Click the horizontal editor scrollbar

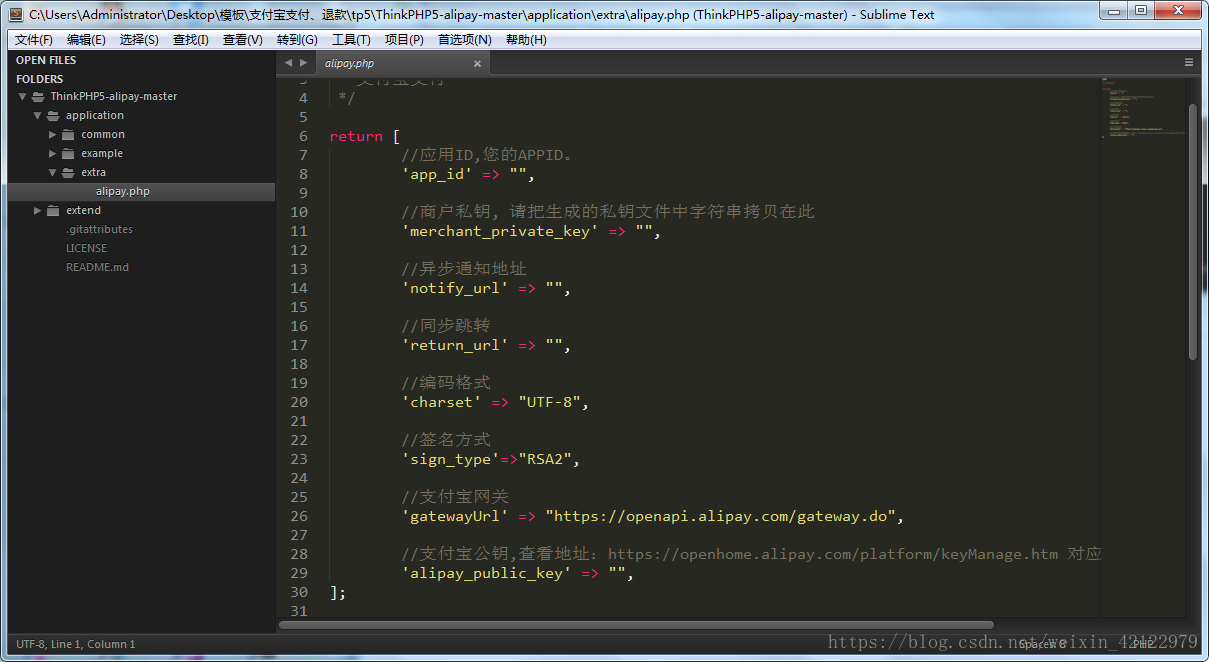[x=636, y=625]
